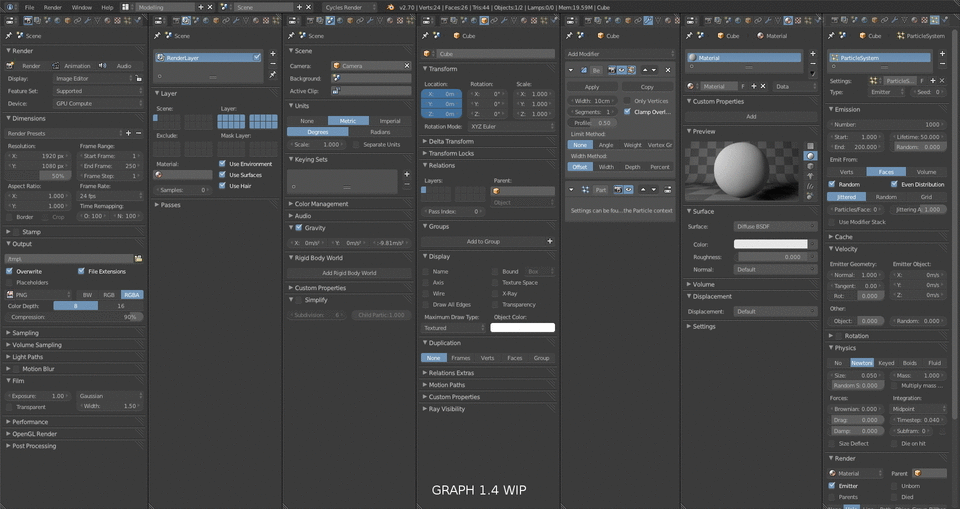Click Add under material Custom Properties

click(751, 116)
